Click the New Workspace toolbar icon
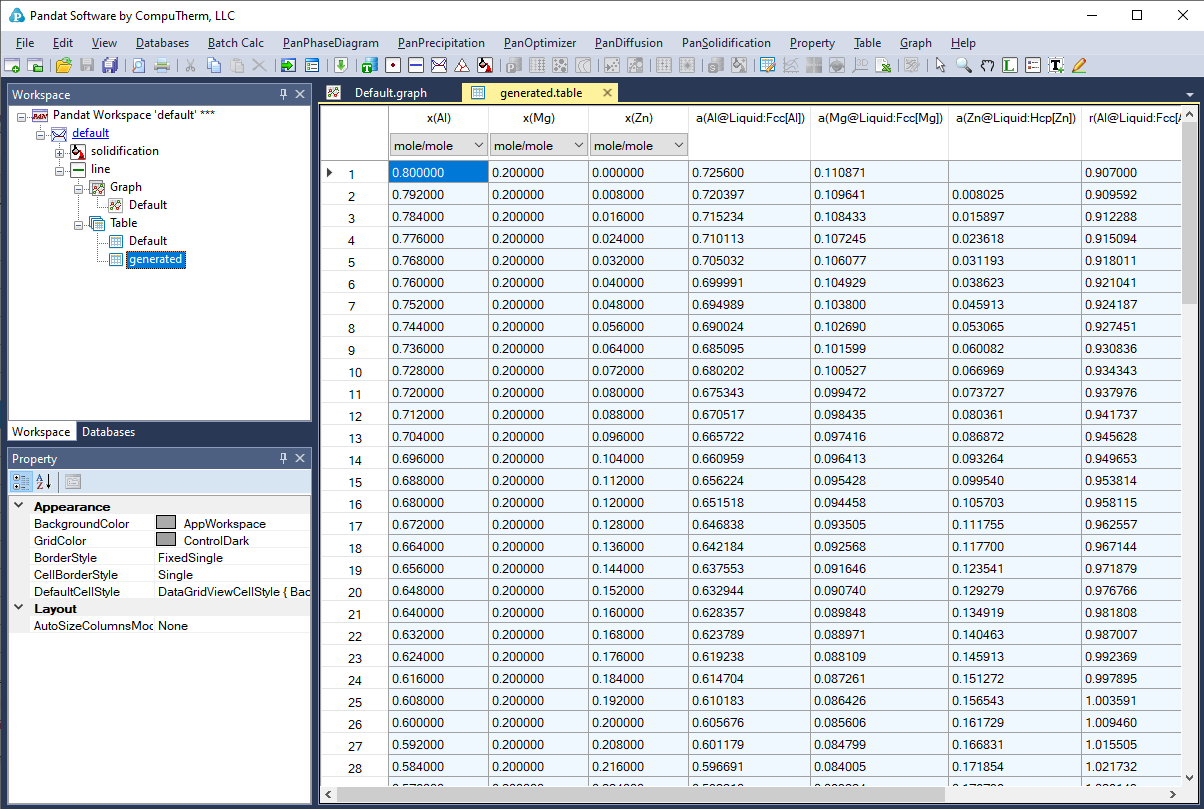 pyautogui.click(x=13, y=66)
